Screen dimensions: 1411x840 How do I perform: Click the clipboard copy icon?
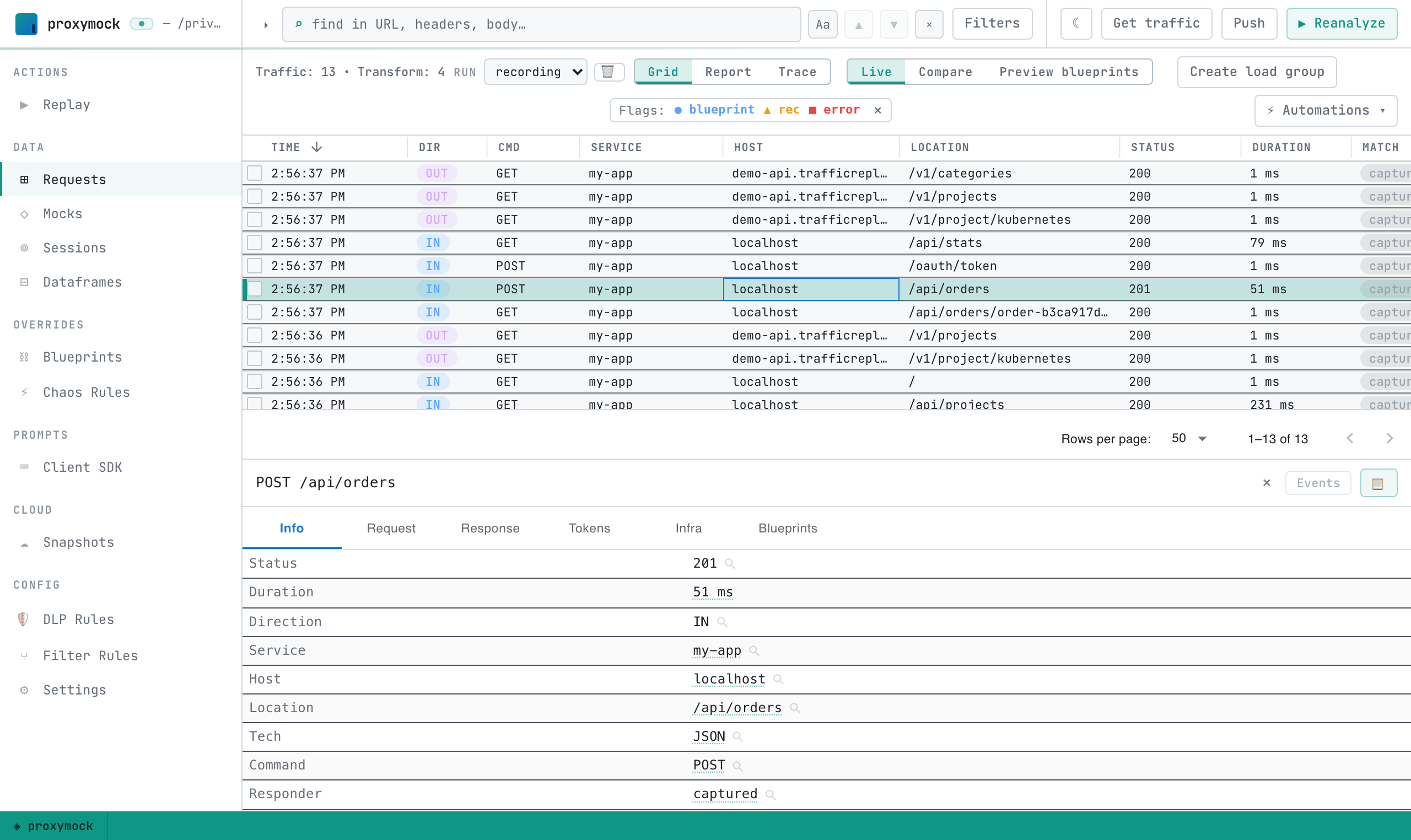[x=1378, y=483]
